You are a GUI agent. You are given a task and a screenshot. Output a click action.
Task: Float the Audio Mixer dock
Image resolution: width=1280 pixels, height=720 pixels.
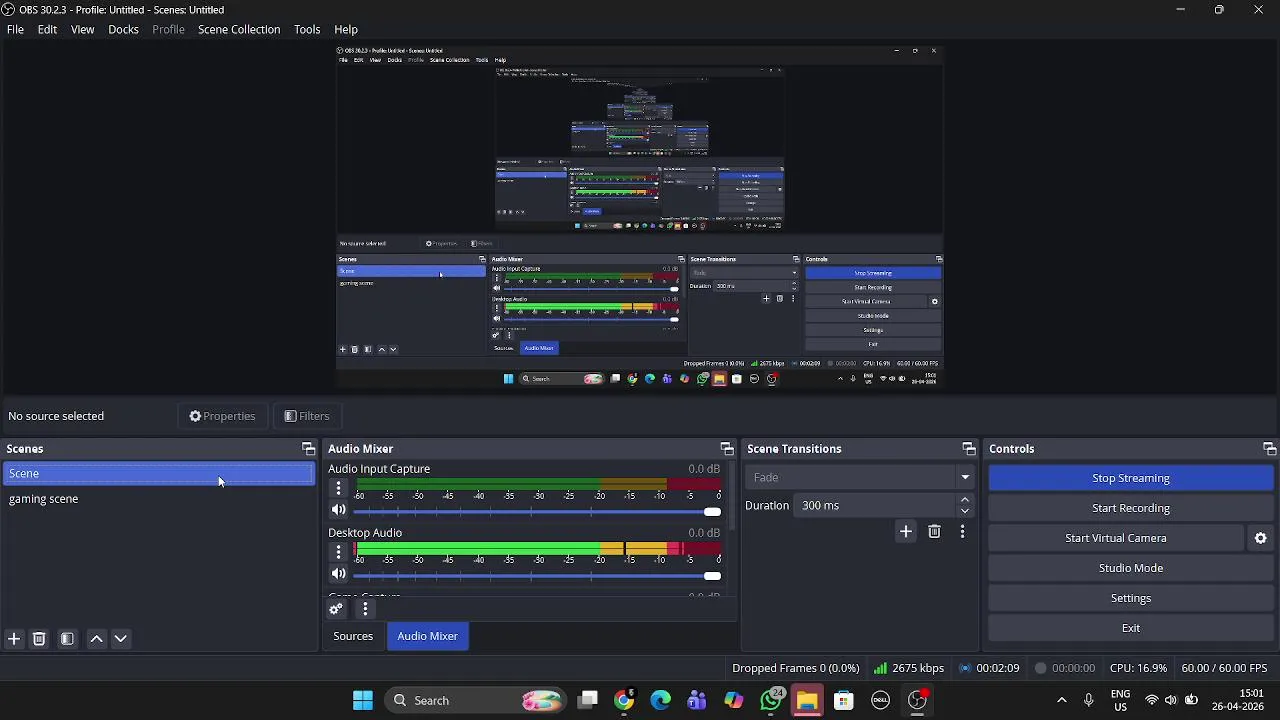click(727, 449)
